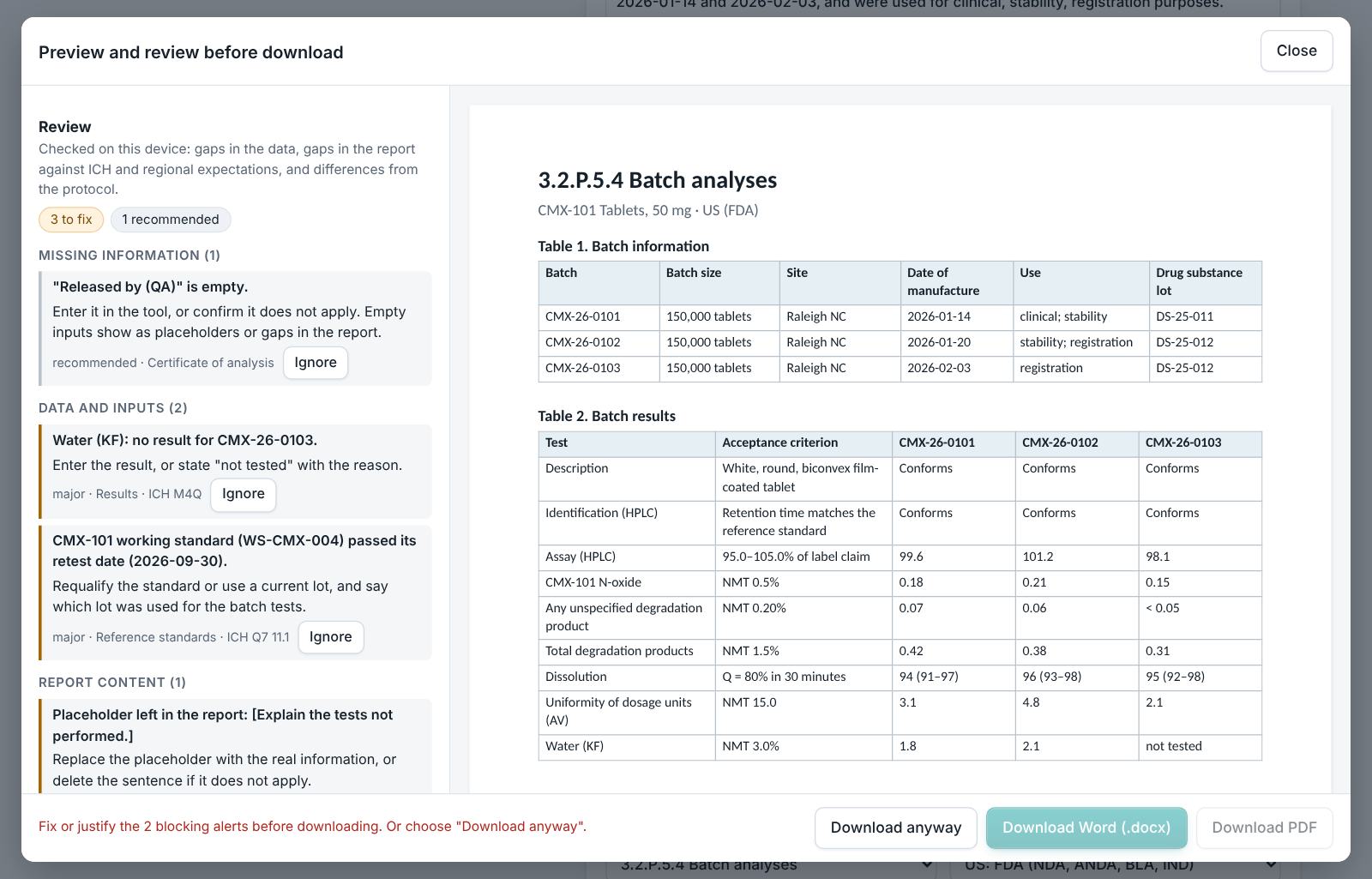Select the "3 to fix" badge
Screen dimensions: 1372x879
tap(71, 220)
